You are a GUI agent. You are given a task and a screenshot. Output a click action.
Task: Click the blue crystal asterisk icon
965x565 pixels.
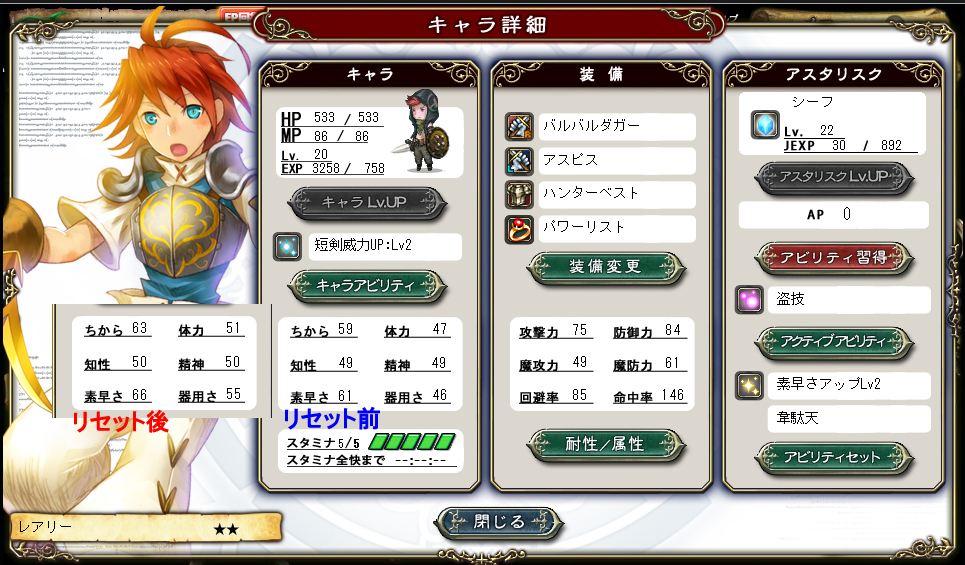(766, 125)
